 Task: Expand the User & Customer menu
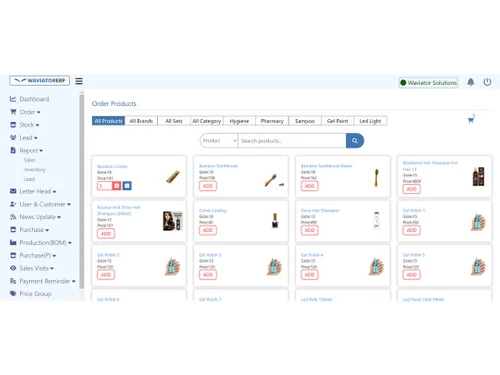tap(45, 204)
